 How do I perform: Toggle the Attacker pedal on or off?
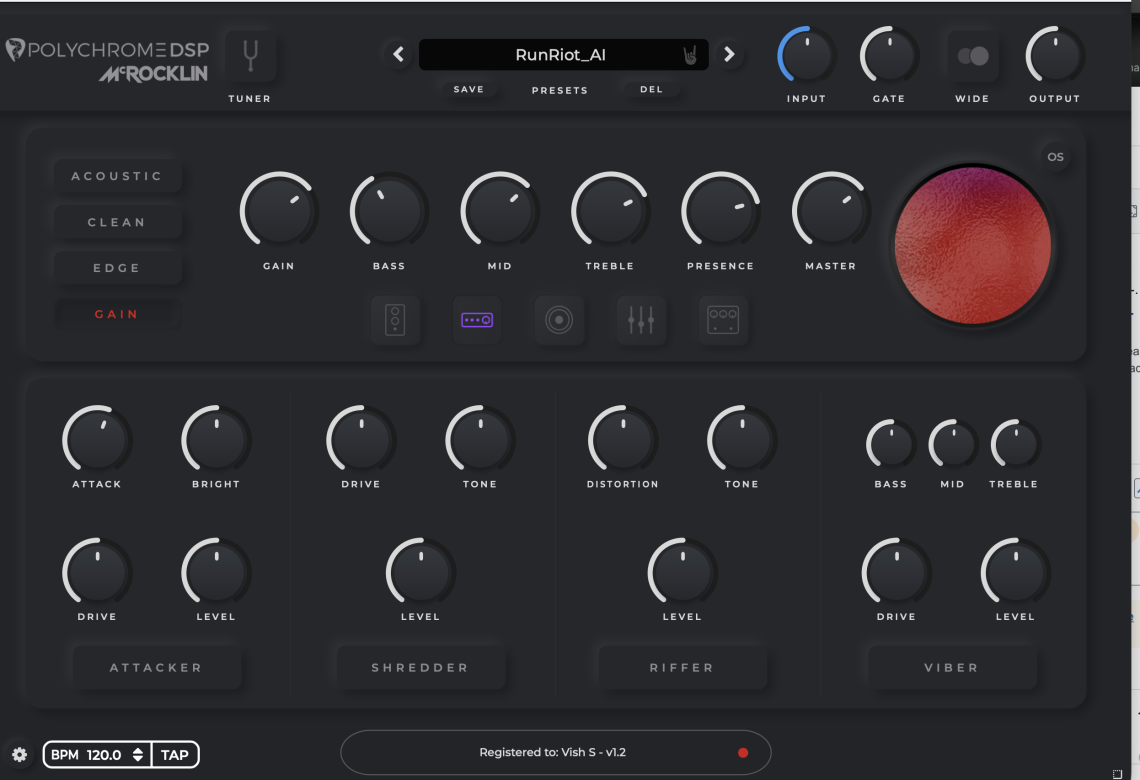[x=156, y=667]
